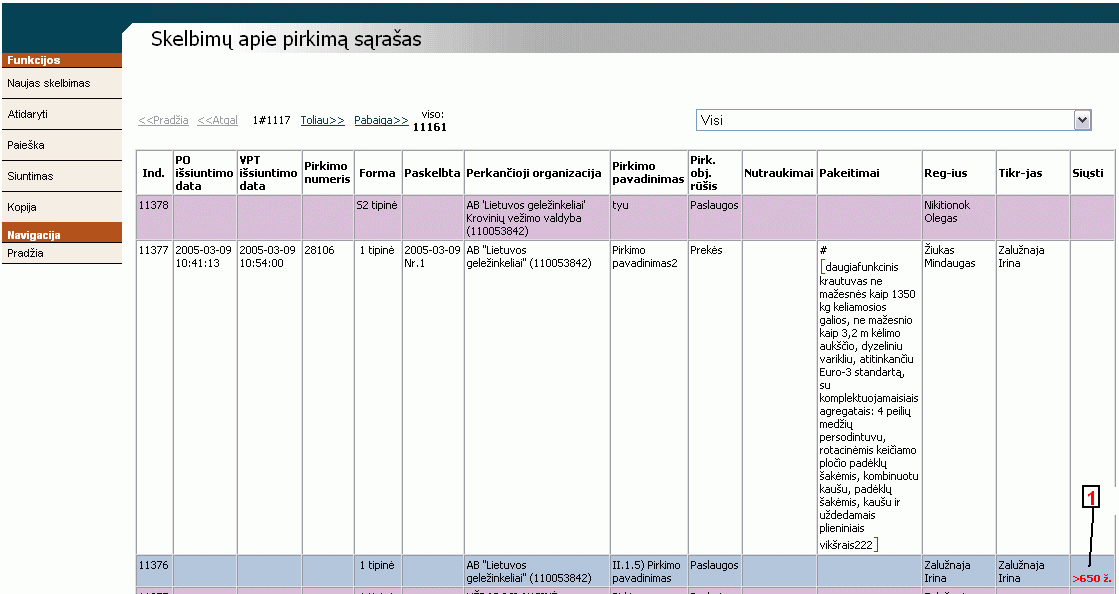Select the Pirkimo pavadinimas column header
This screenshot has height=594, width=1119.
pyautogui.click(x=648, y=173)
